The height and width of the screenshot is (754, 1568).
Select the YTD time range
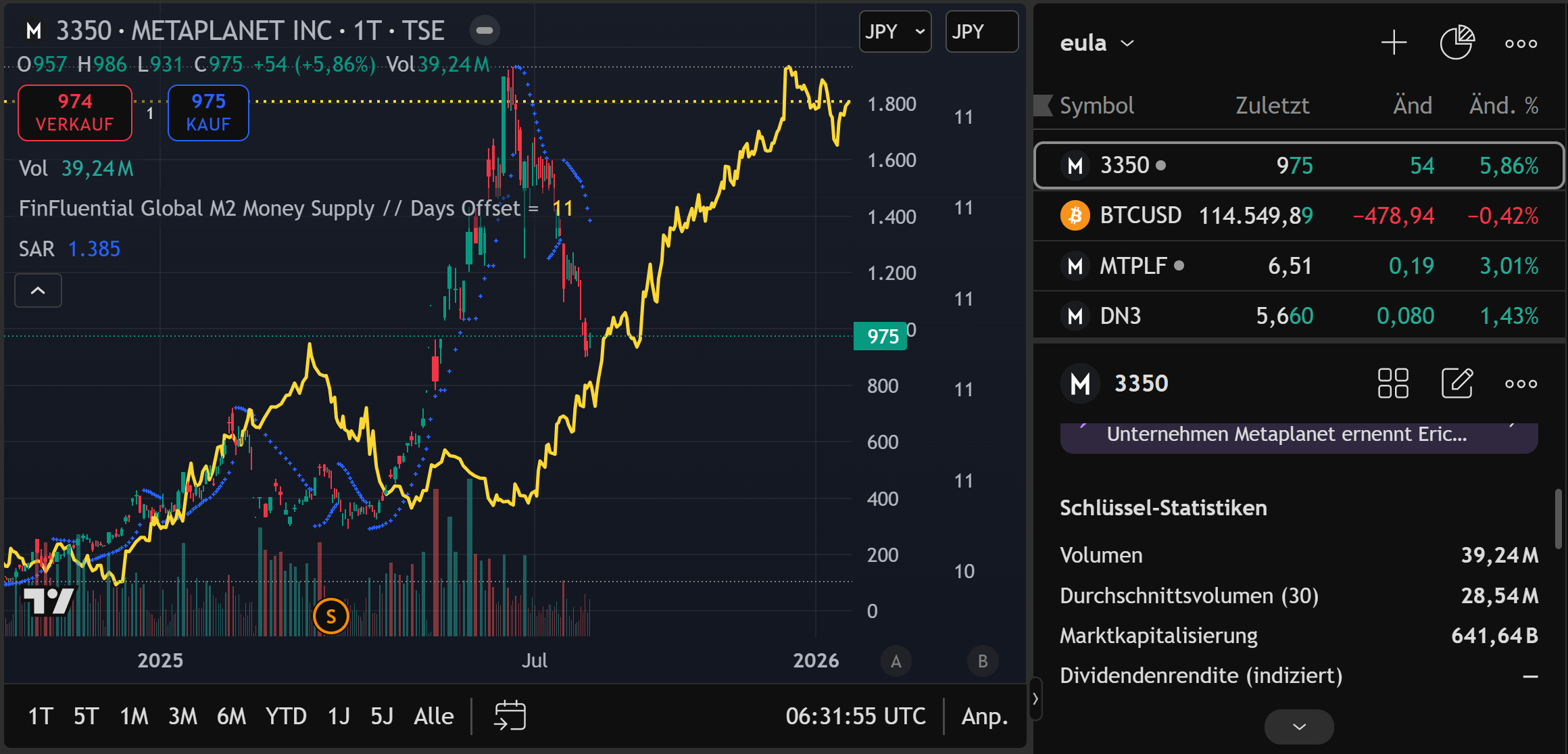click(x=286, y=716)
